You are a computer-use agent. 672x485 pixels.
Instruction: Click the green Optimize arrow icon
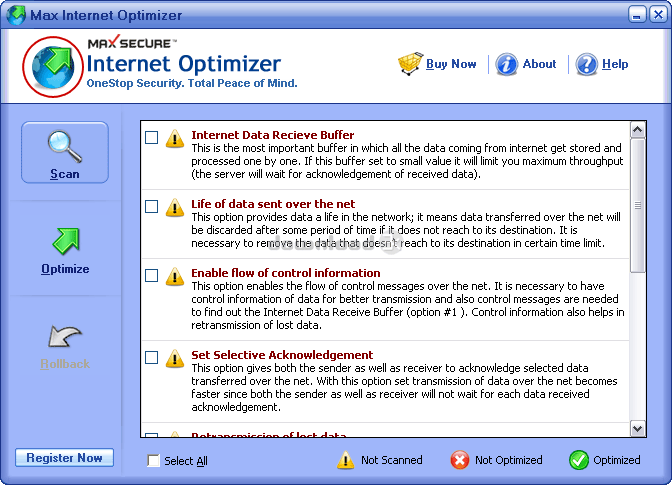[x=65, y=241]
